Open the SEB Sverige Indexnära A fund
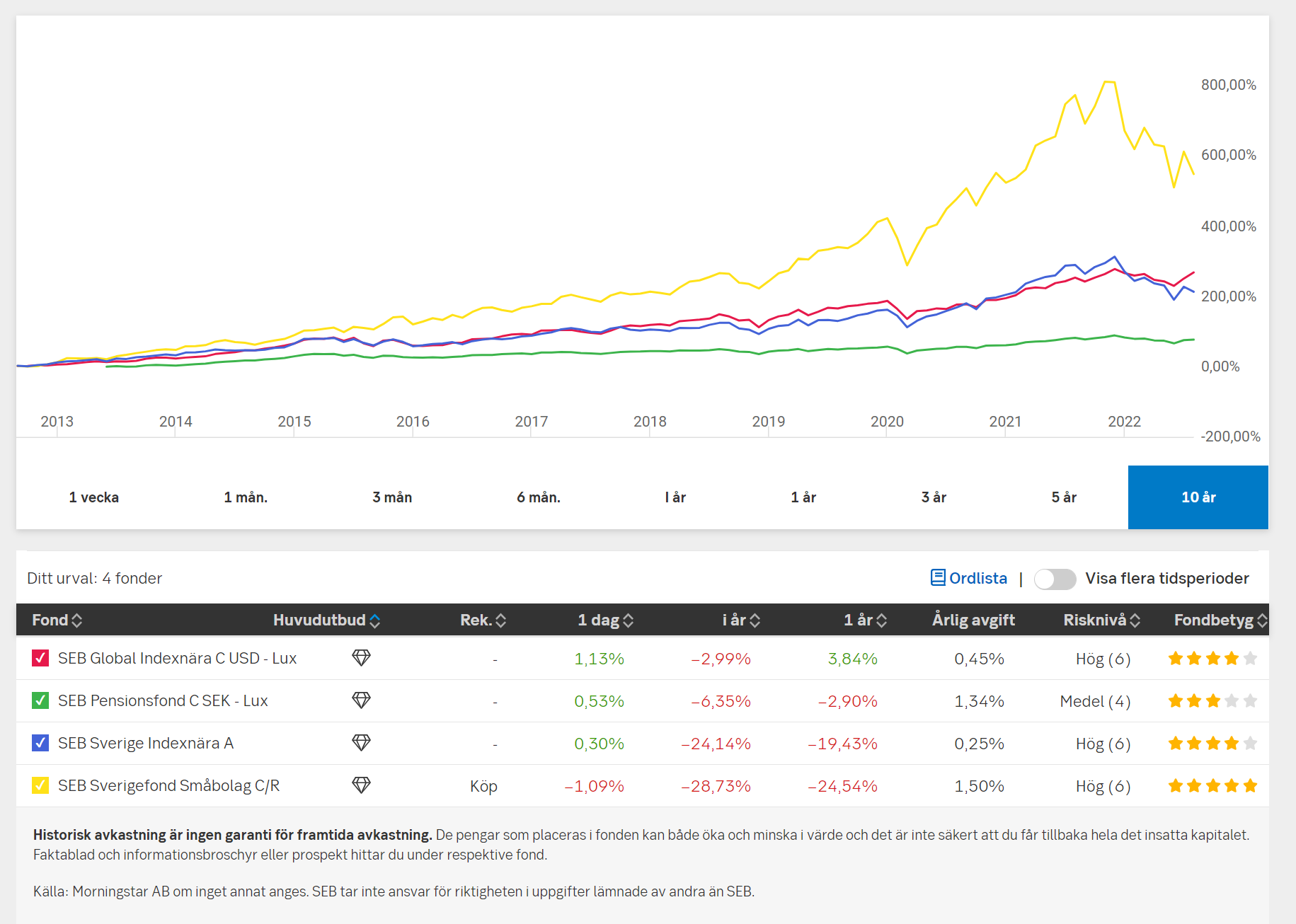Image resolution: width=1296 pixels, height=924 pixels. (x=146, y=743)
